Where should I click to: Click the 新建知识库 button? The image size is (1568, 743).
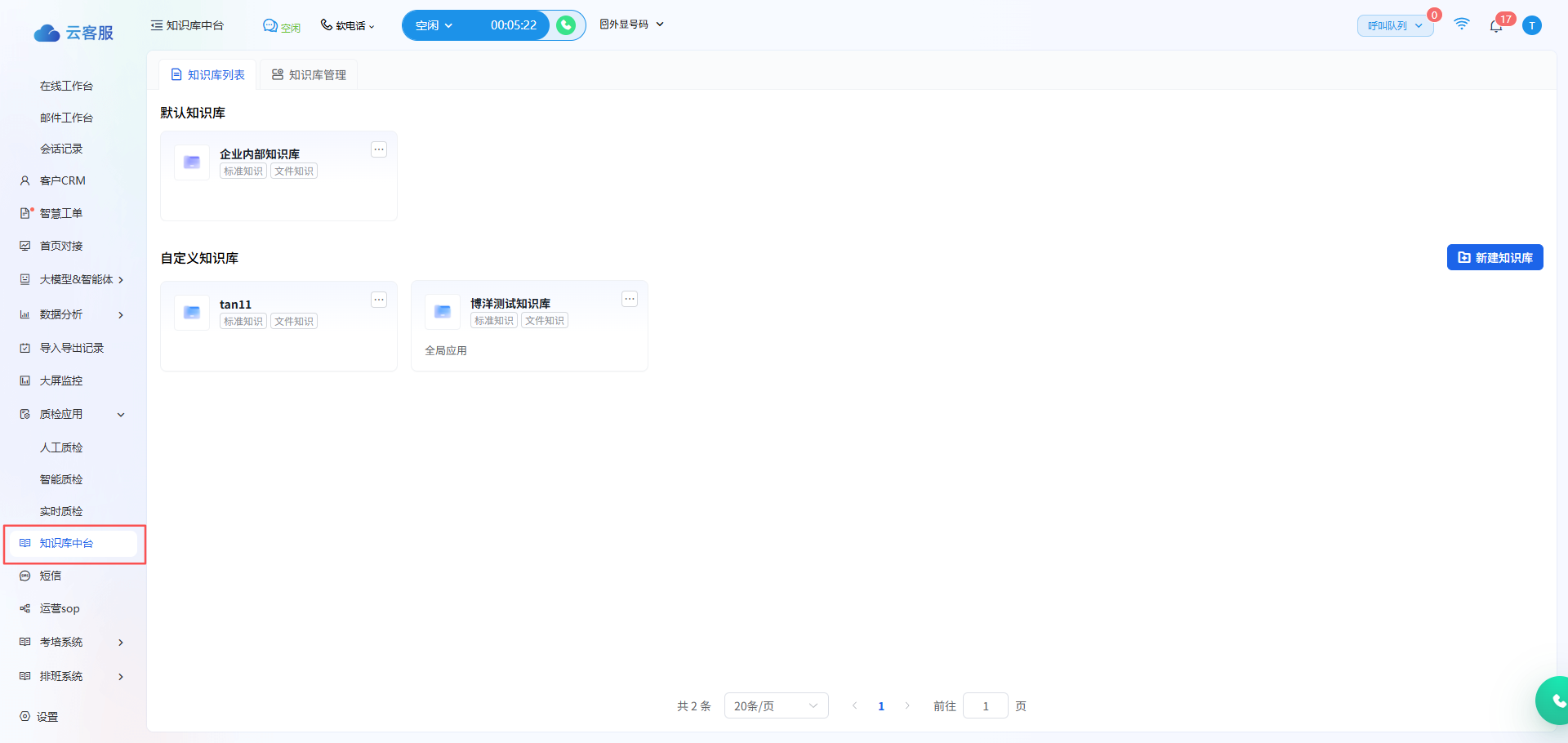[1495, 257]
